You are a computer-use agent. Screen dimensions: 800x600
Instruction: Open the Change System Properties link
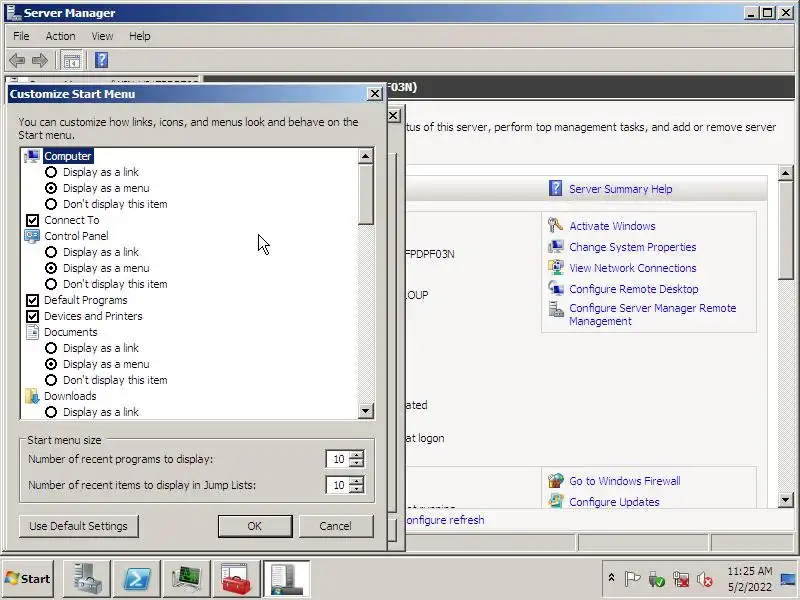click(x=633, y=247)
